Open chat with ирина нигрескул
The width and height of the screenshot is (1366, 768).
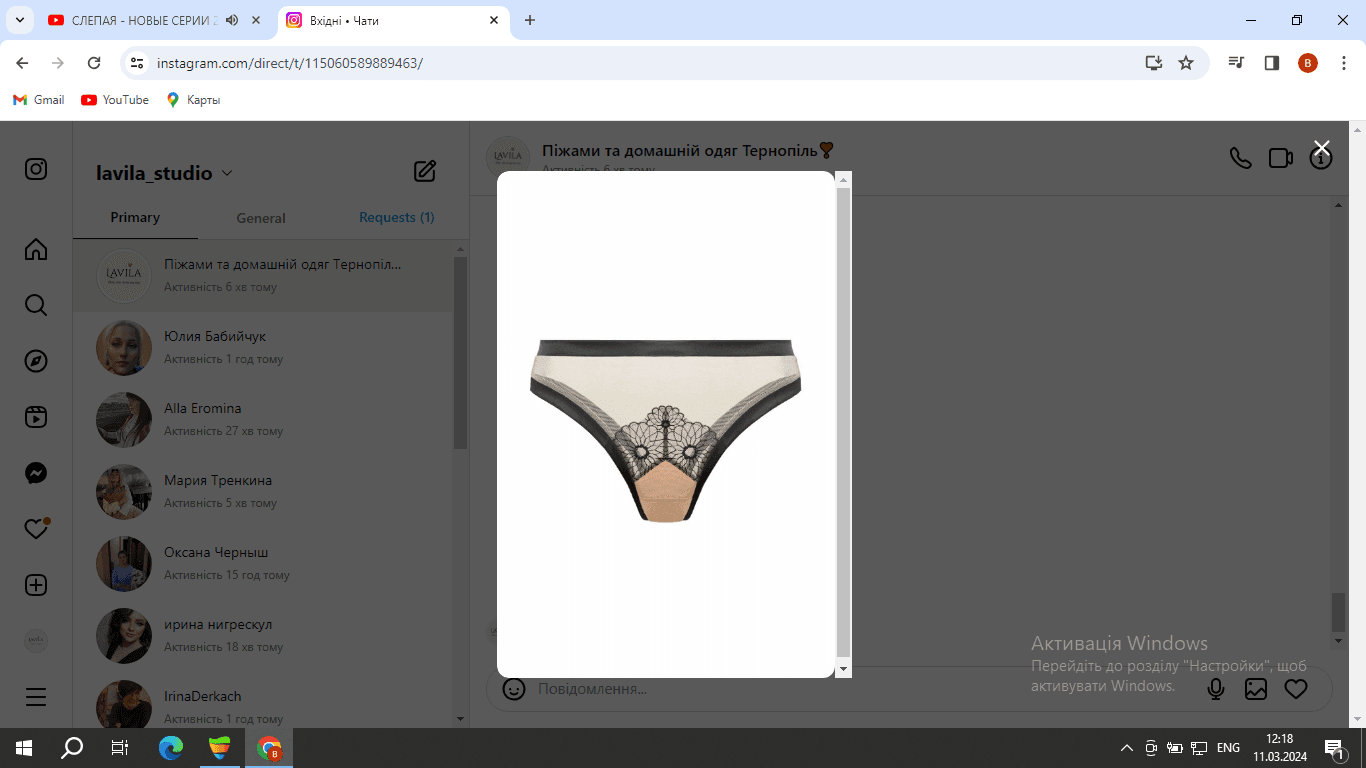coord(263,636)
